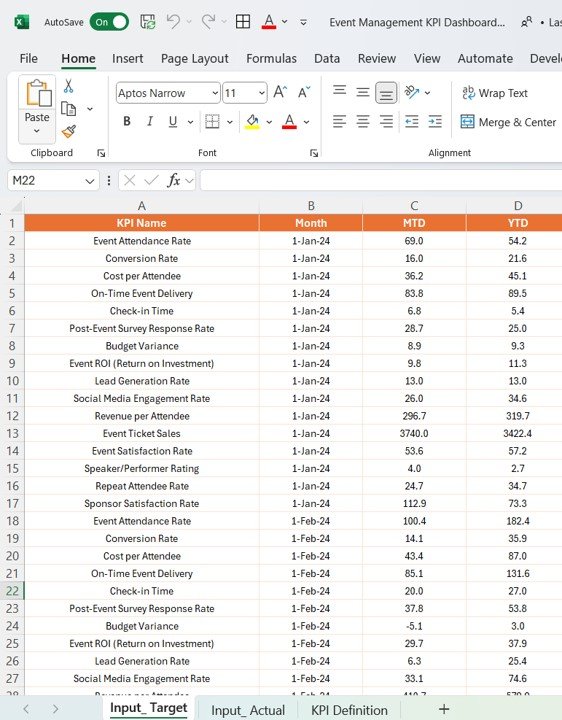Toggle Bold formatting
This screenshot has height=720, width=562.
click(x=127, y=121)
